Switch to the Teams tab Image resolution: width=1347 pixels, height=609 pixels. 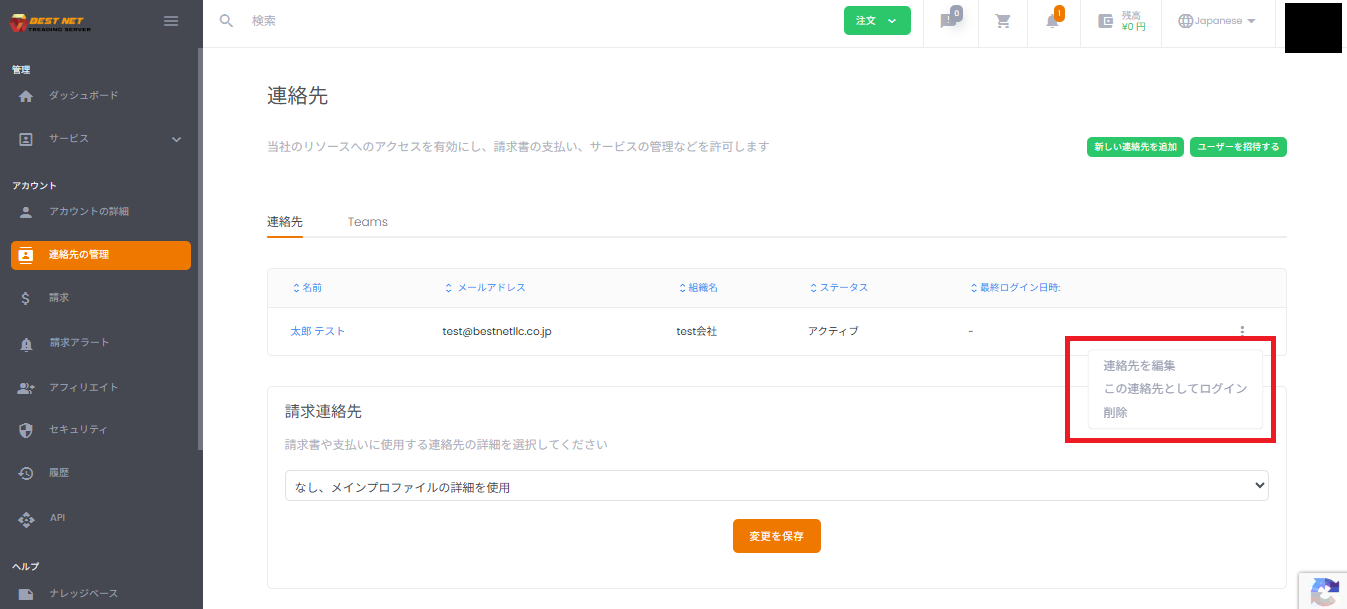point(367,221)
